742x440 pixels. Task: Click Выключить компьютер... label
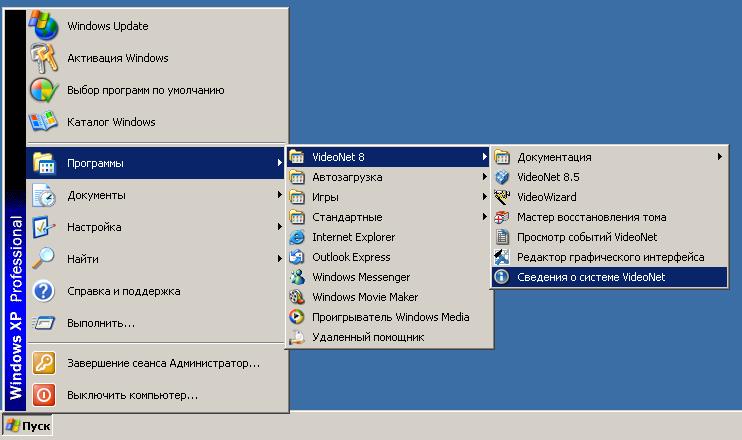[132, 395]
